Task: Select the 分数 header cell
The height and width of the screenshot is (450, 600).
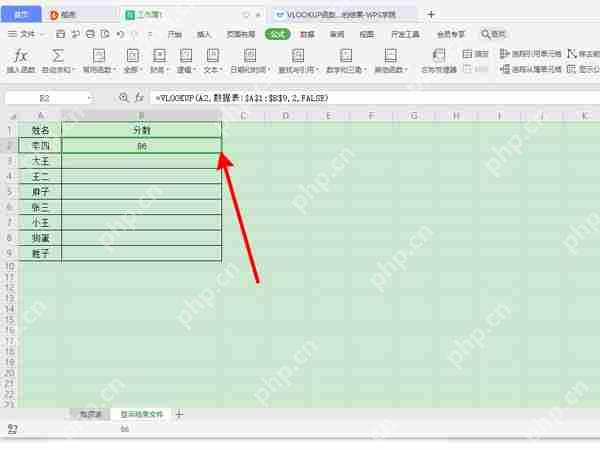Action: [x=142, y=130]
